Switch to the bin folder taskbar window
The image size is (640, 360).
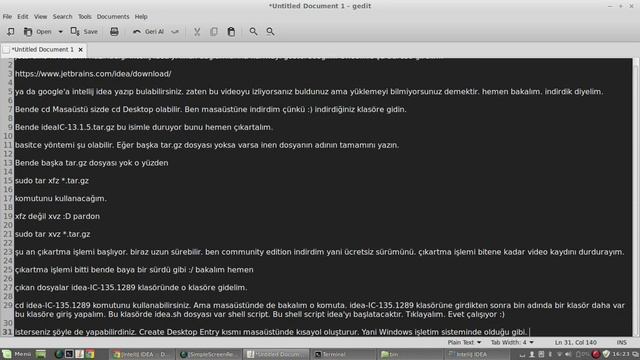[409, 354]
